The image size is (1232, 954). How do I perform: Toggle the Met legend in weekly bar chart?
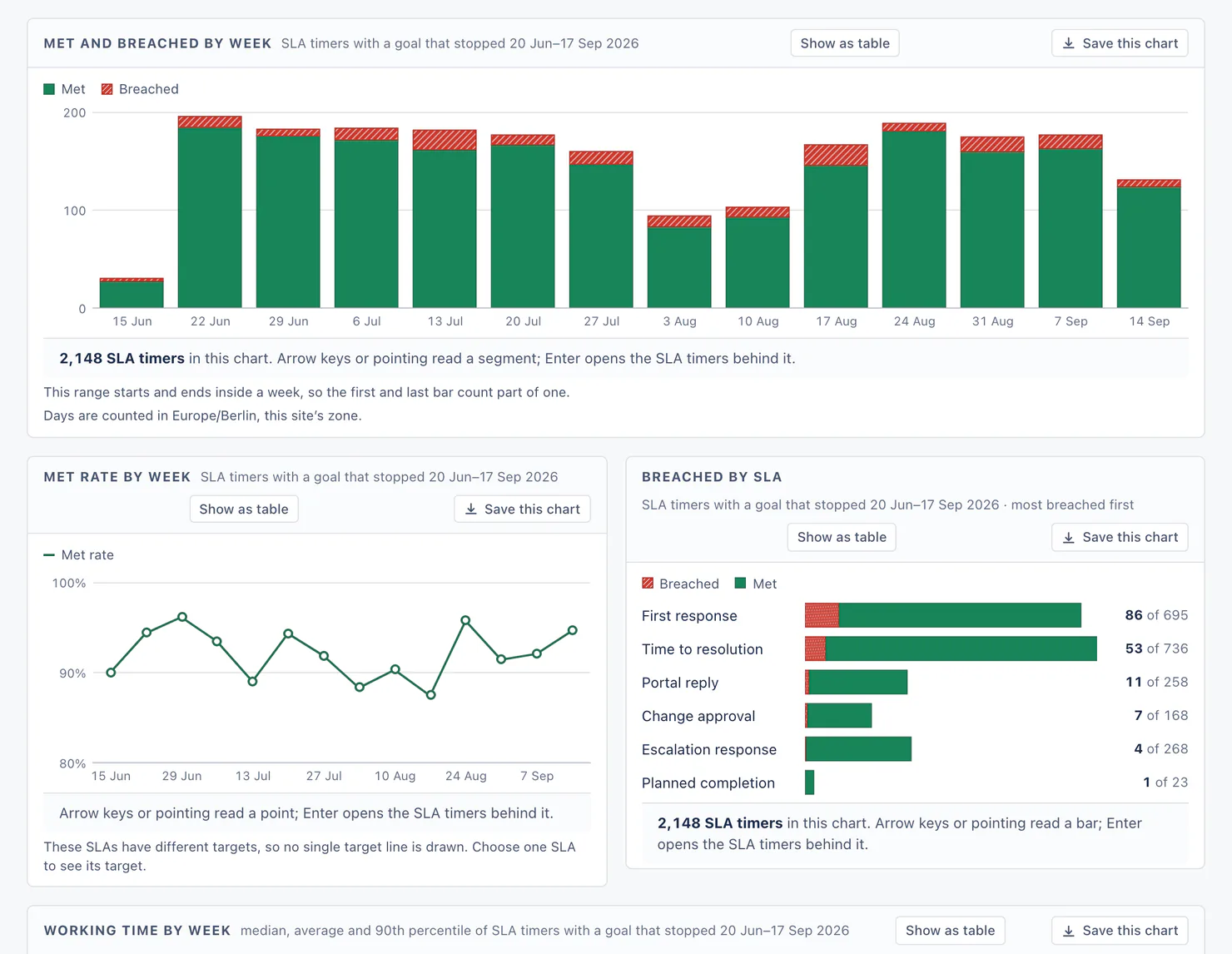64,89
